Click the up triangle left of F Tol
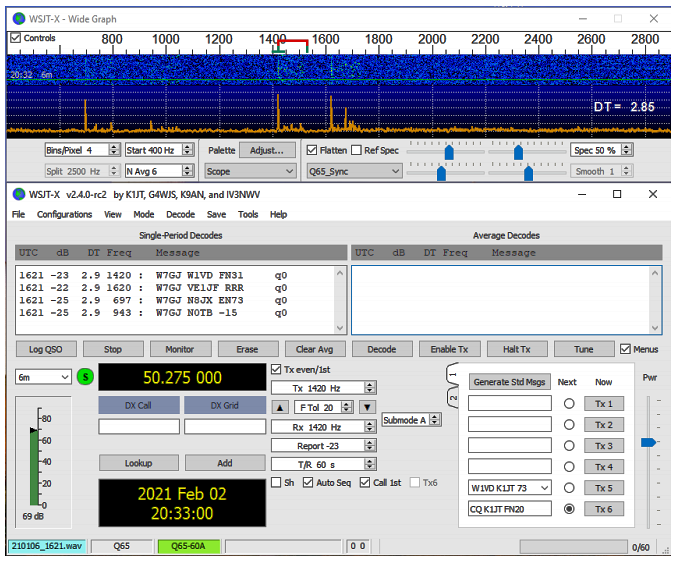 281,407
